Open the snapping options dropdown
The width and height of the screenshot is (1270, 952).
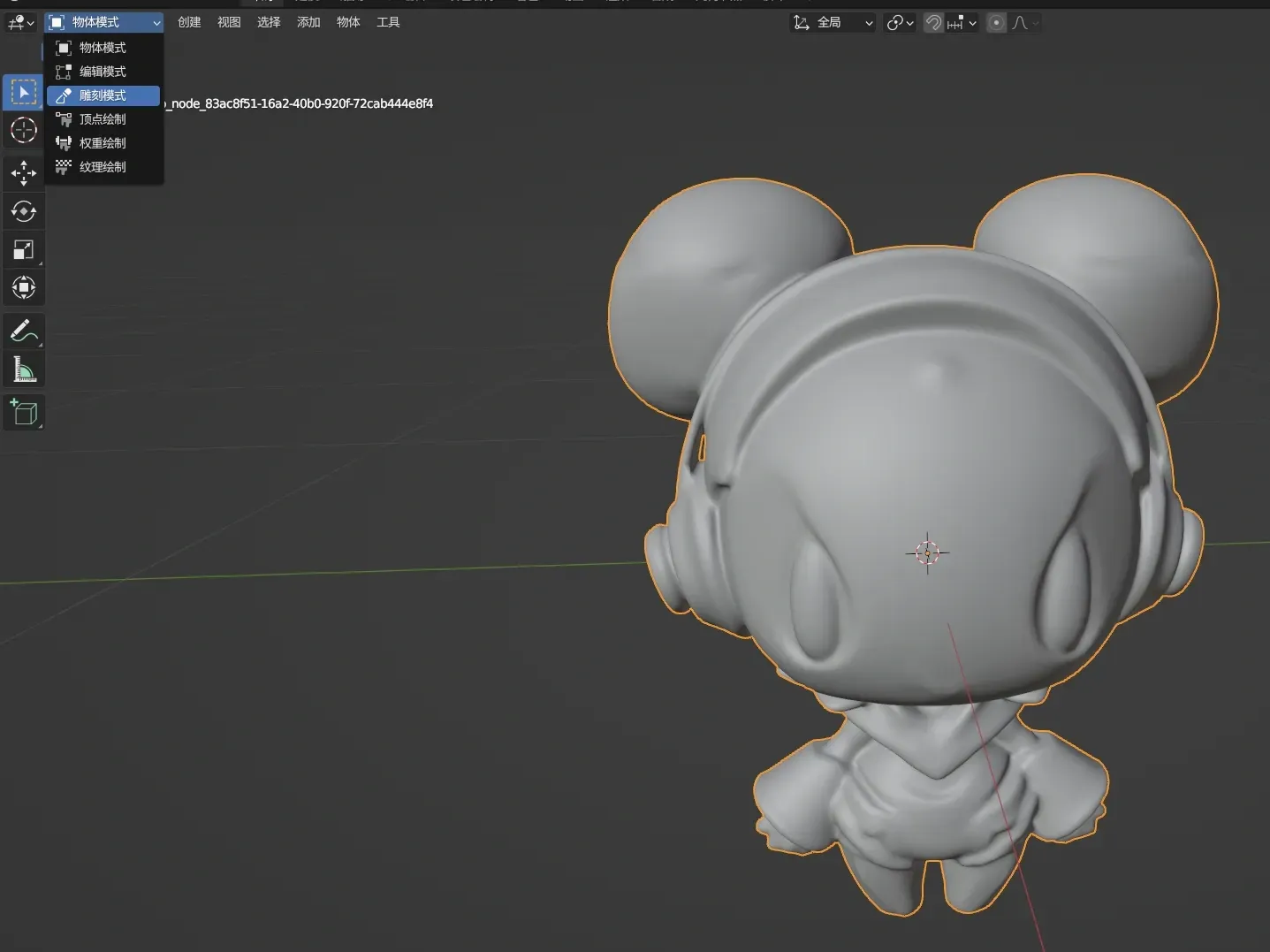pos(962,23)
